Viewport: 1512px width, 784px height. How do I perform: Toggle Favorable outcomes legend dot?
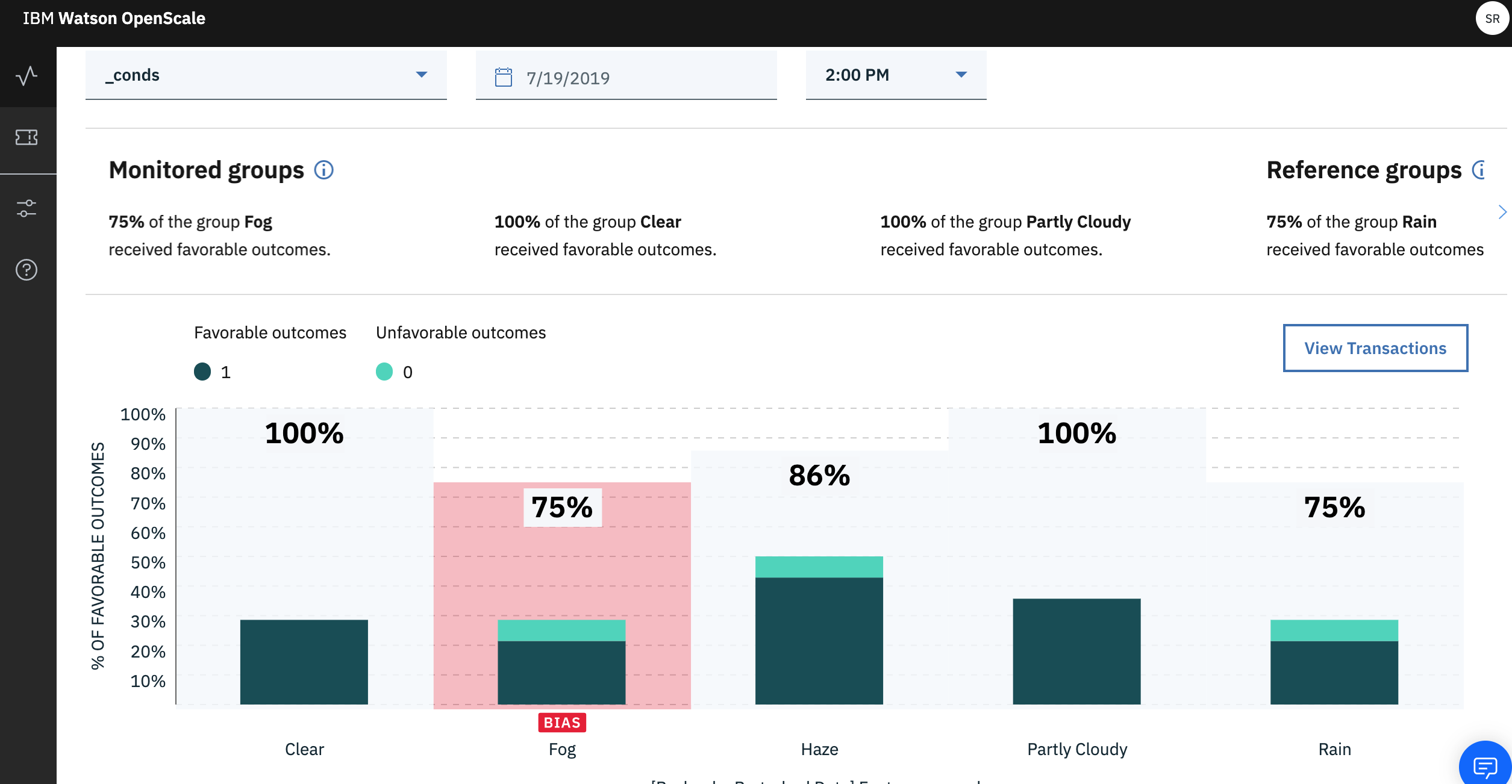pyautogui.click(x=202, y=372)
